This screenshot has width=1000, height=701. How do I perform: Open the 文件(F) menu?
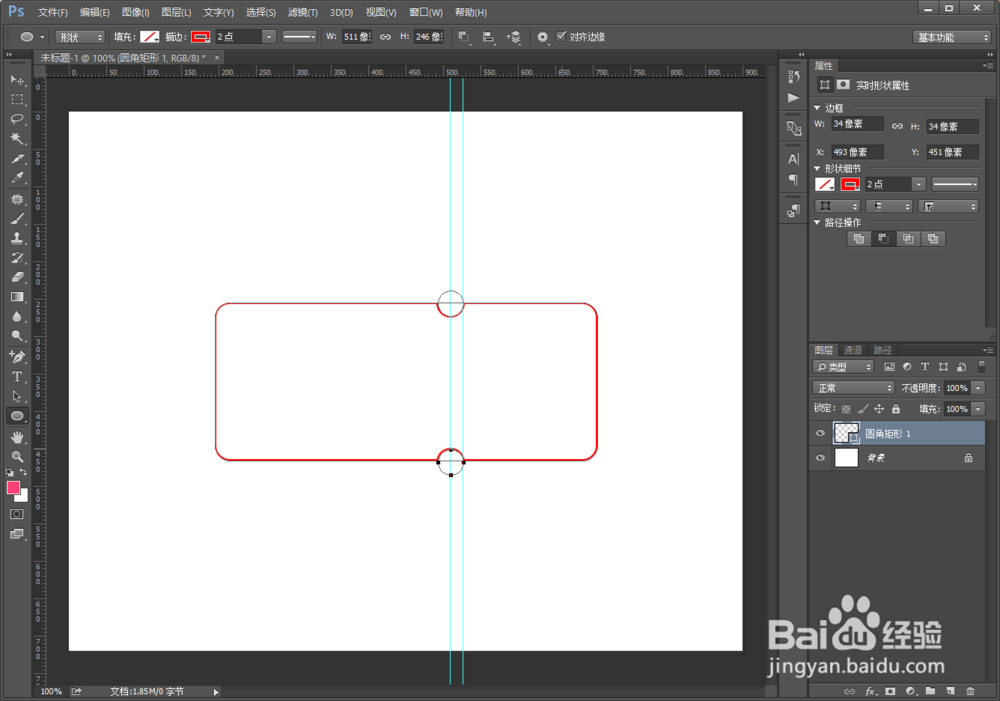point(53,12)
